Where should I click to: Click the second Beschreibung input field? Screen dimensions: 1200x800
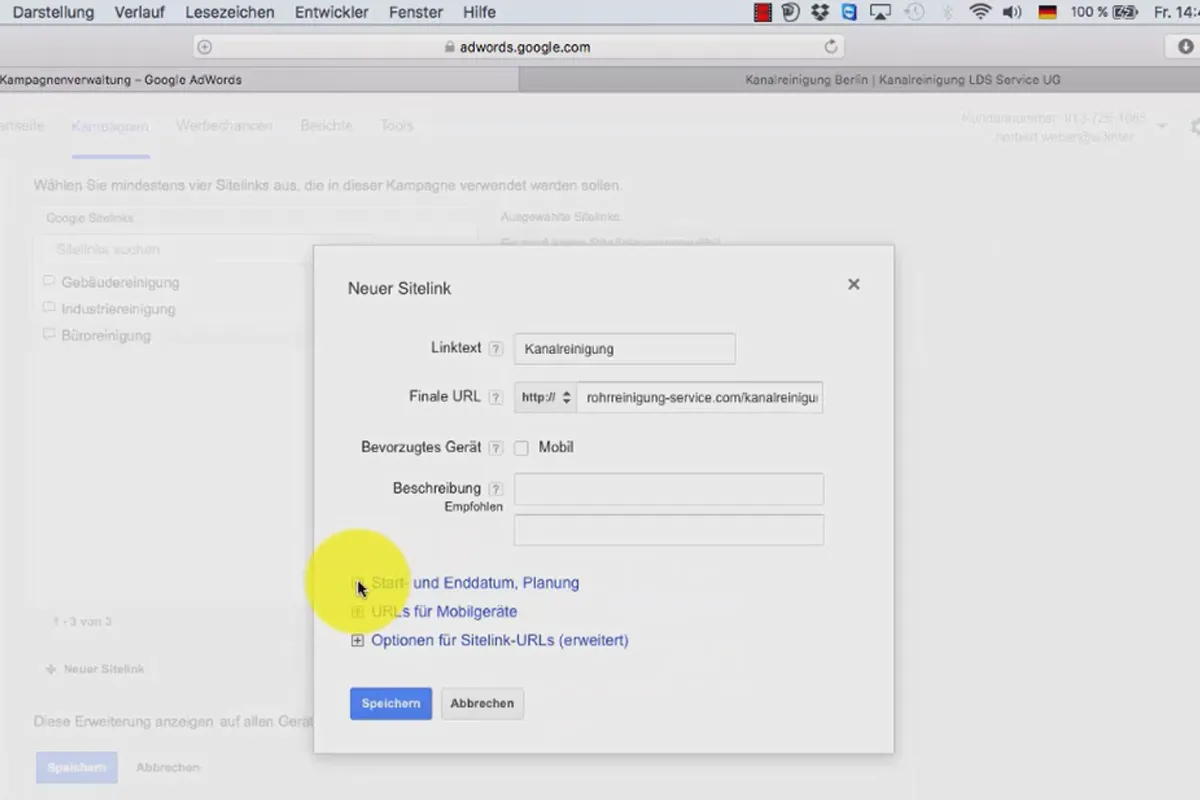point(669,530)
